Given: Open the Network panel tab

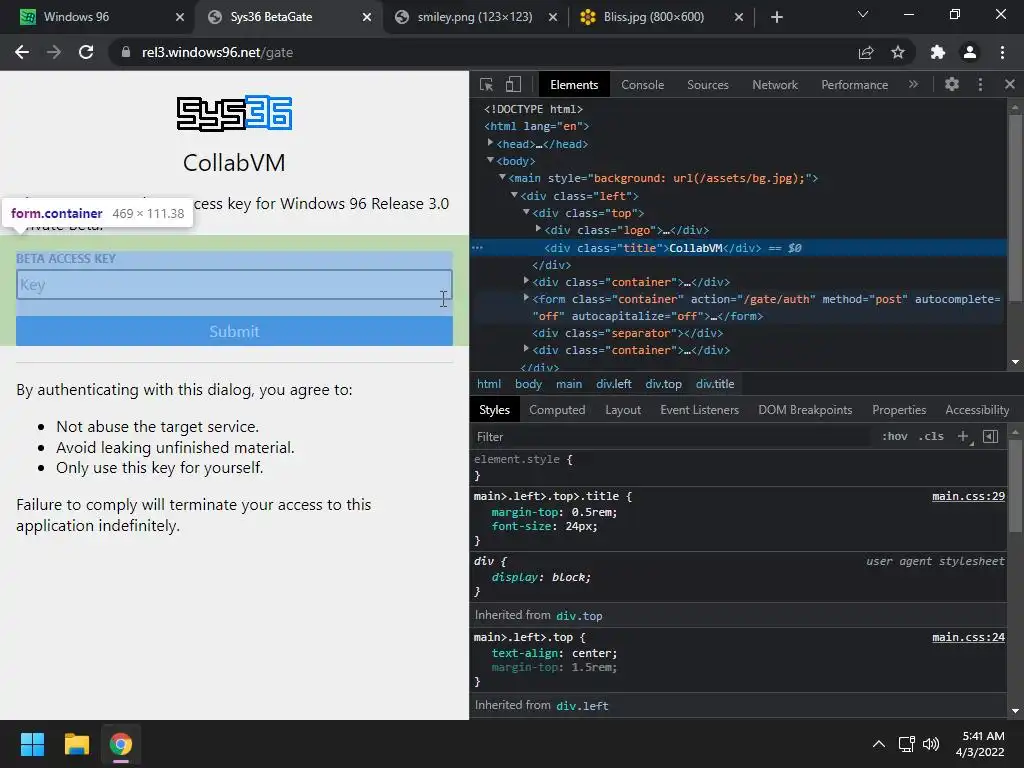Looking at the screenshot, I should click(x=775, y=85).
